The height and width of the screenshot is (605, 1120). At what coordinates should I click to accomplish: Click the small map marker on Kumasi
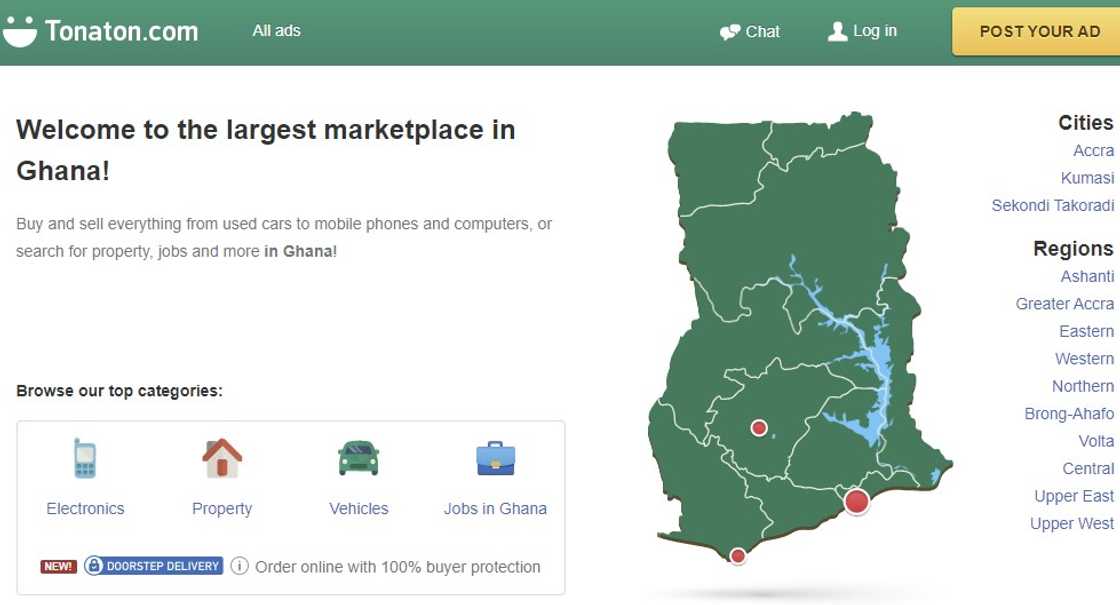click(x=759, y=427)
